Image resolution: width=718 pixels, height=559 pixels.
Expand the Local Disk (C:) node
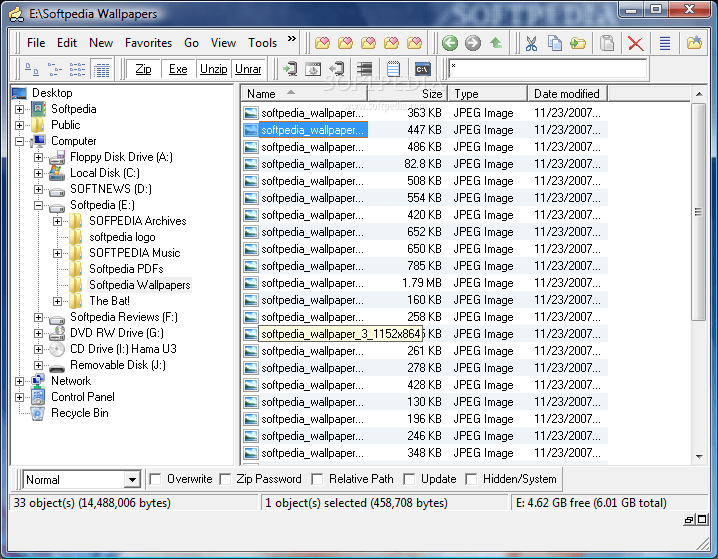coord(38,174)
